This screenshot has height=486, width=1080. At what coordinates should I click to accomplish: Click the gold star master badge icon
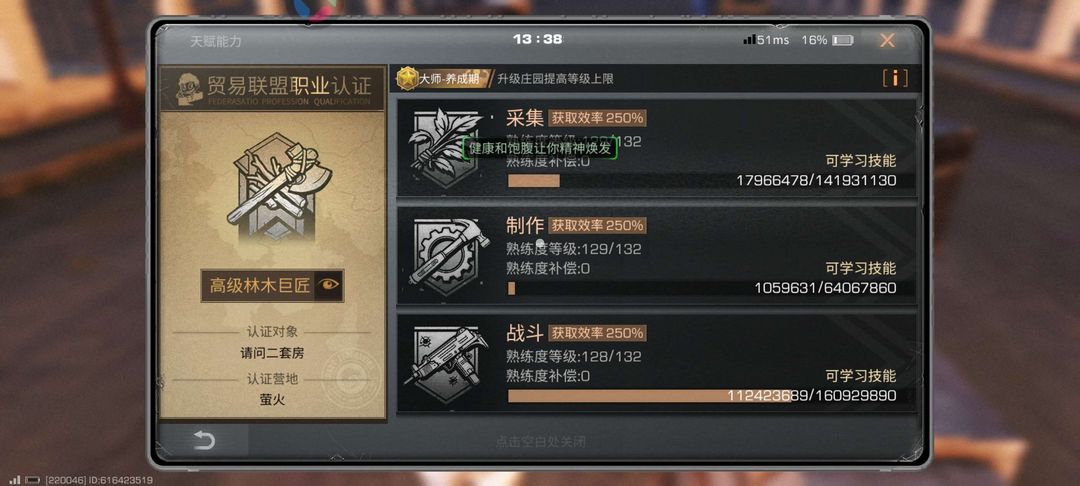coord(408,78)
